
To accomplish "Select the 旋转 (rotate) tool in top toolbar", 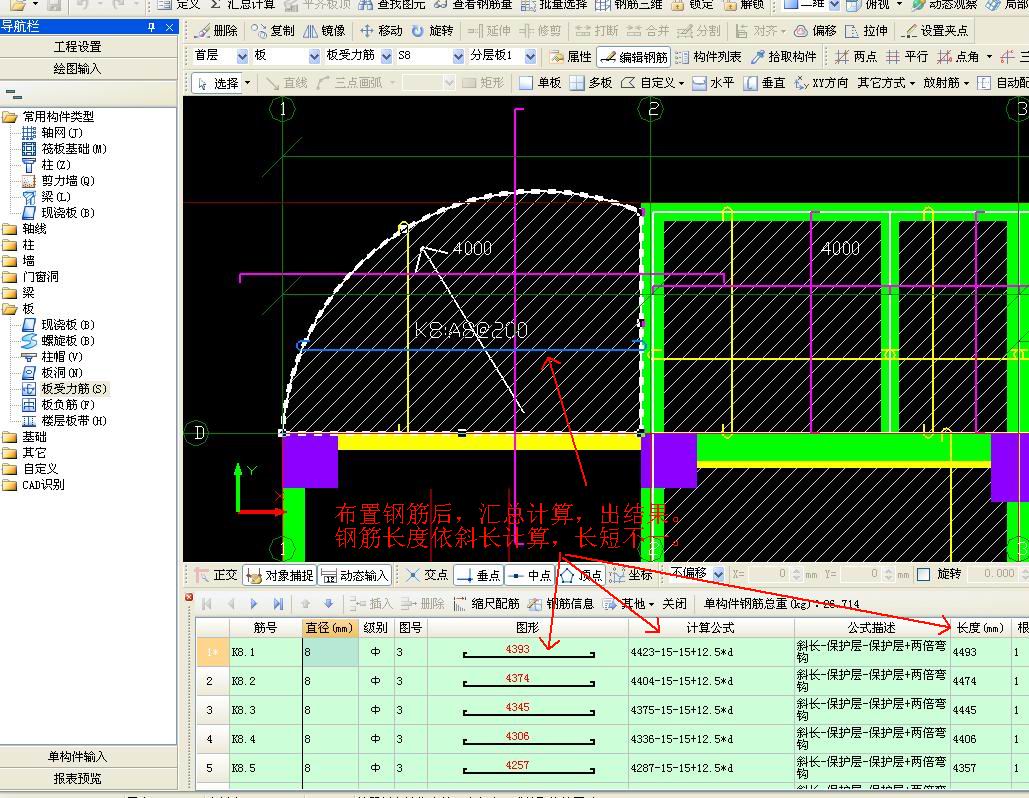I will pos(432,31).
